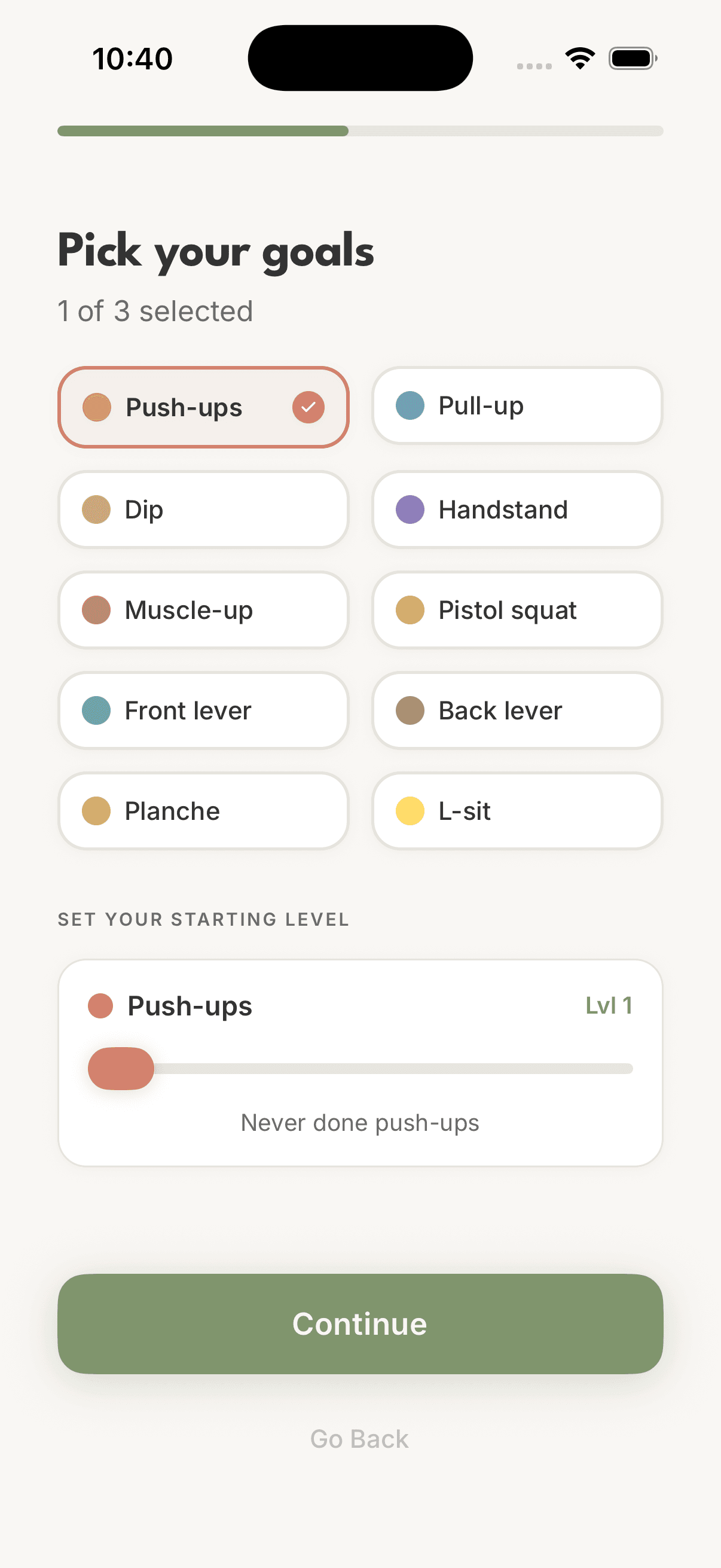This screenshot has width=721, height=1568.
Task: Deselect the Push-ups goal
Action: coord(203,407)
